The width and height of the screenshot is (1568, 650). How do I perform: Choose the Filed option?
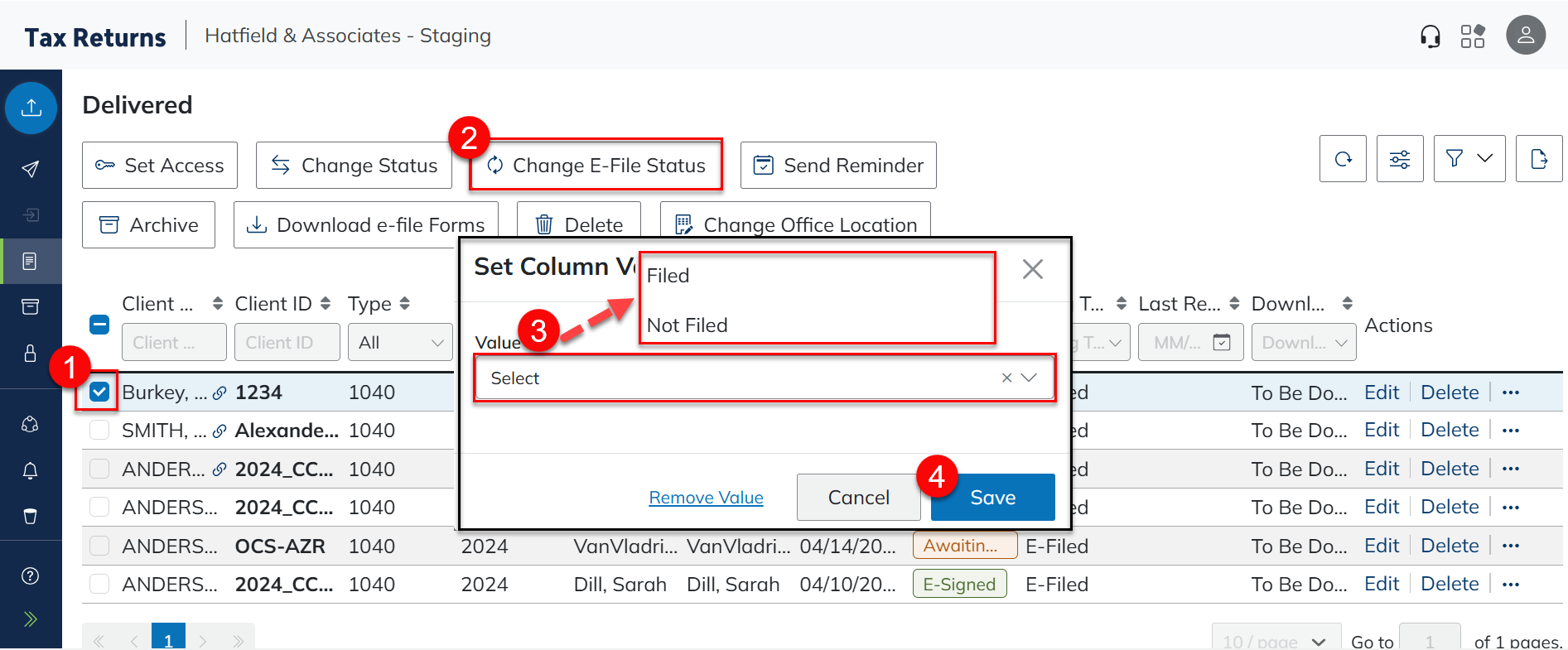(668, 276)
